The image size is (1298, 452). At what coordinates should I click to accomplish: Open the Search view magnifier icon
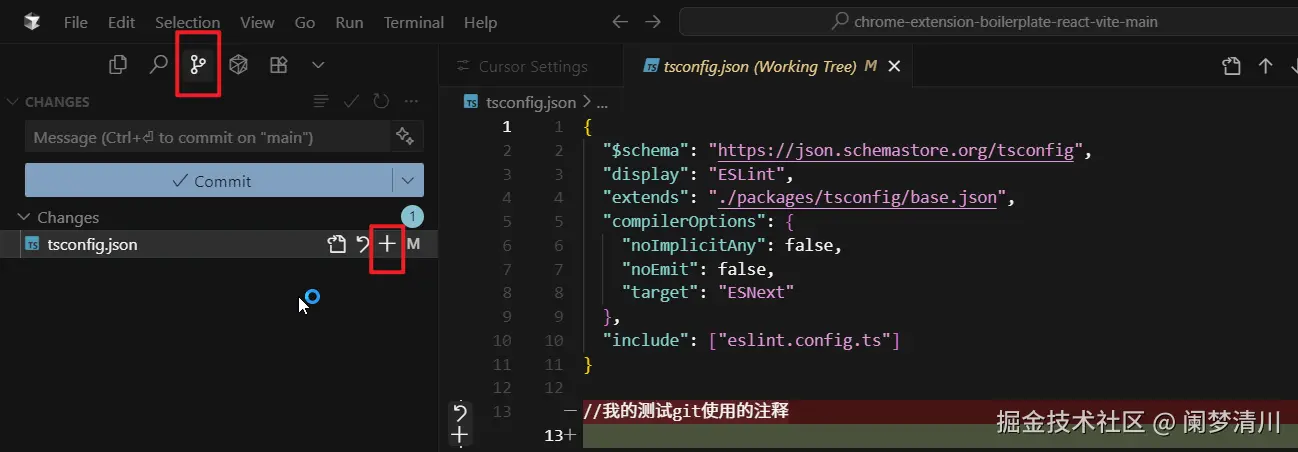tap(158, 65)
